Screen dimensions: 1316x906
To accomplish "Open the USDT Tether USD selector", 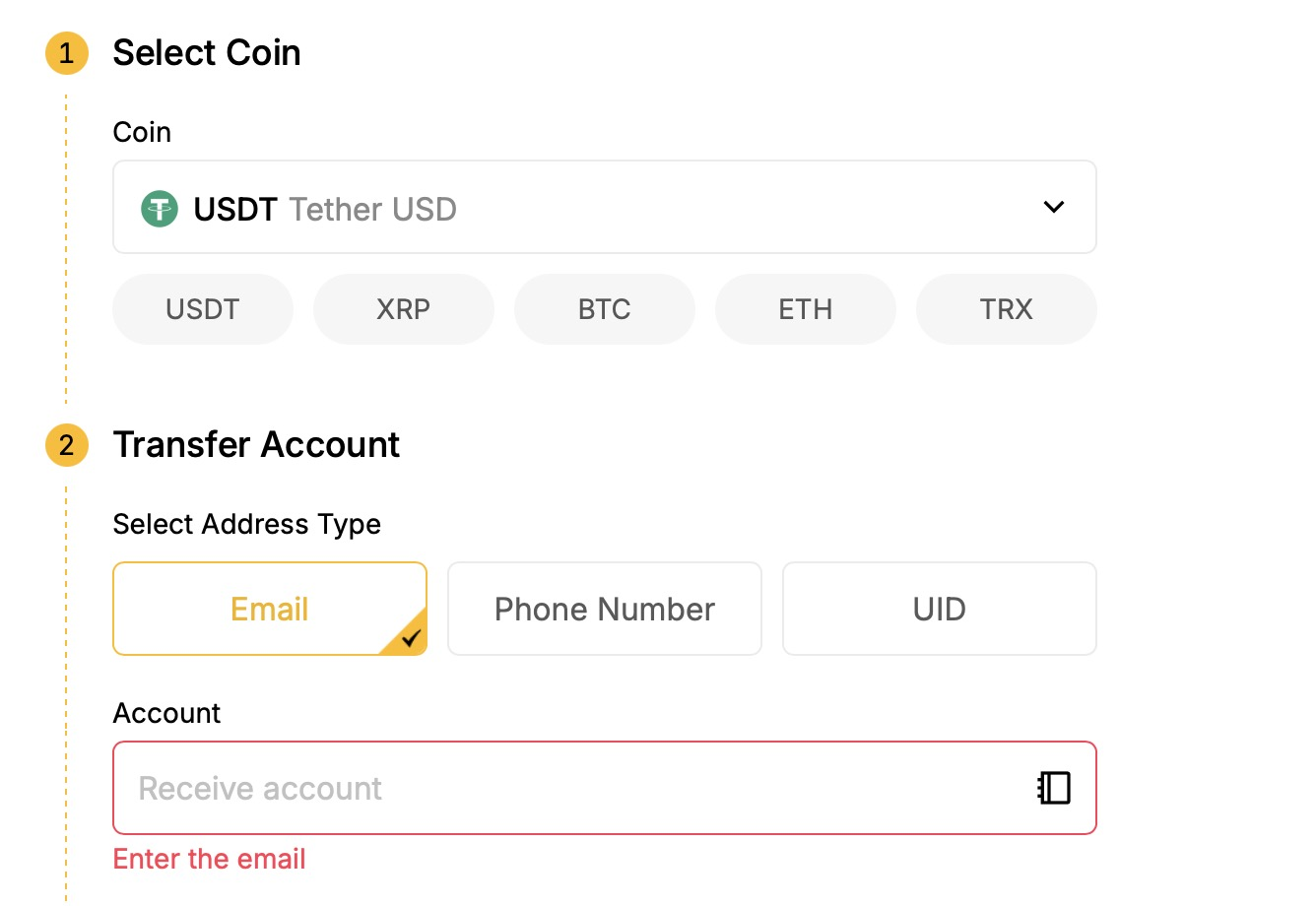I will pos(591,207).
